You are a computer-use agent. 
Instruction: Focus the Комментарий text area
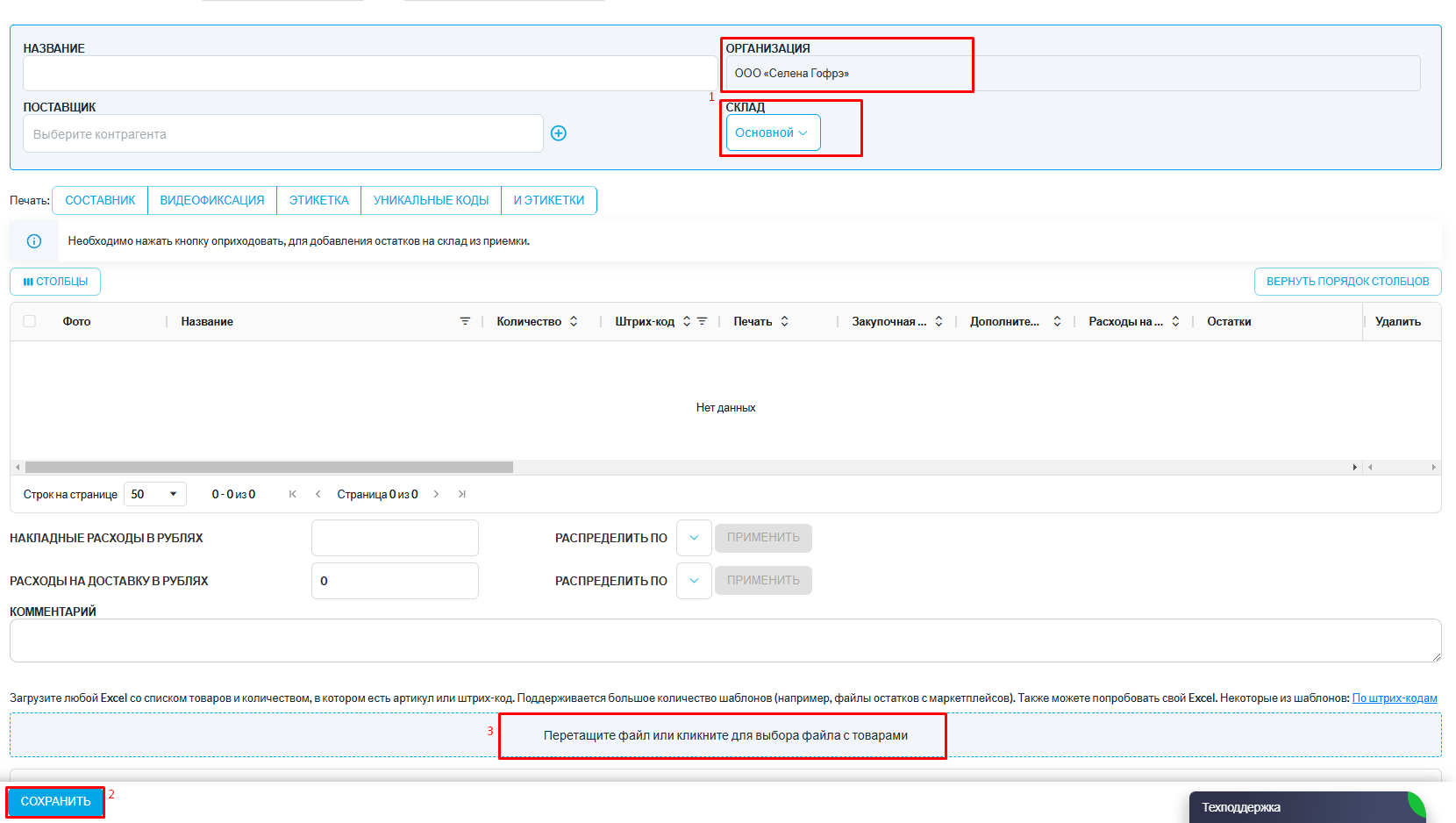click(x=725, y=641)
